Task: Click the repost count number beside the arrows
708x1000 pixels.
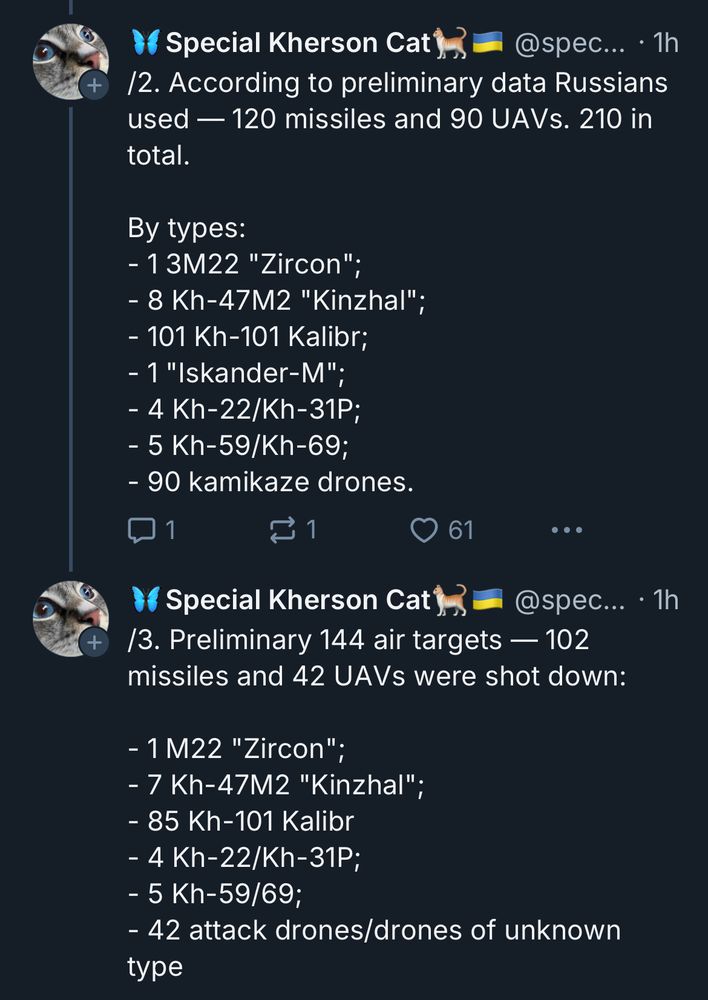Action: coord(311,530)
